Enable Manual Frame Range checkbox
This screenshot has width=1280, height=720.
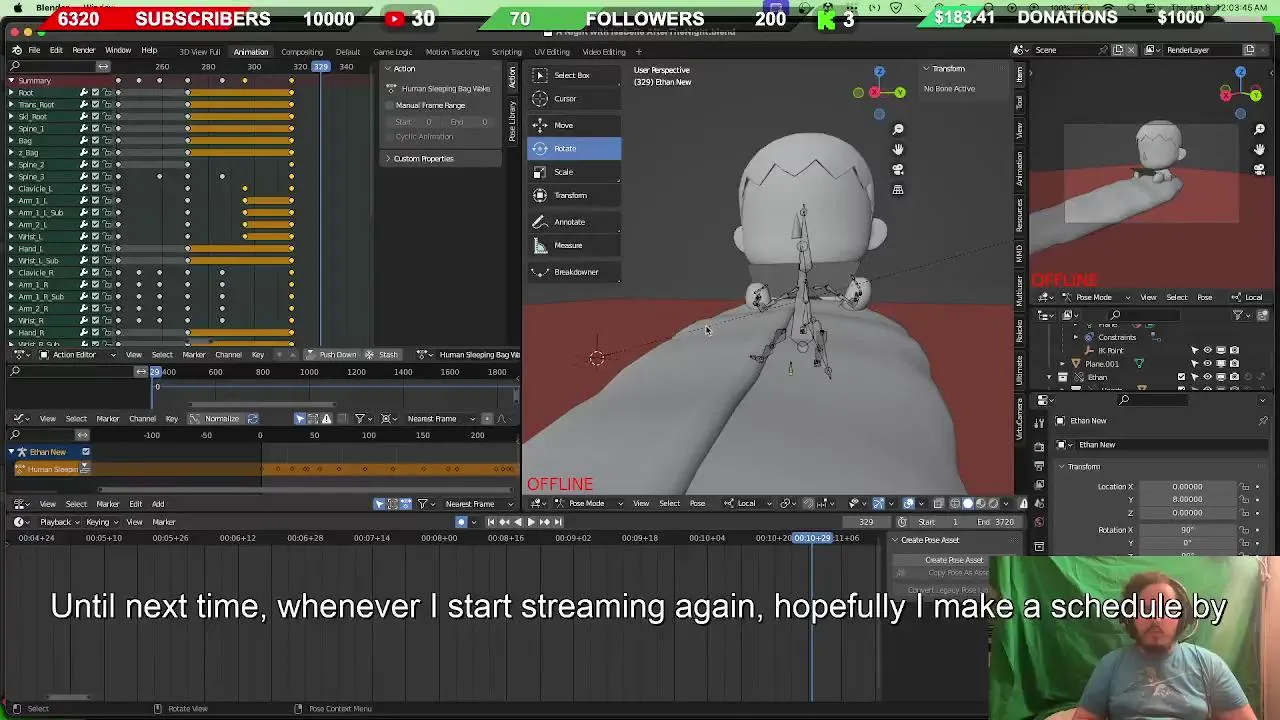tap(391, 105)
